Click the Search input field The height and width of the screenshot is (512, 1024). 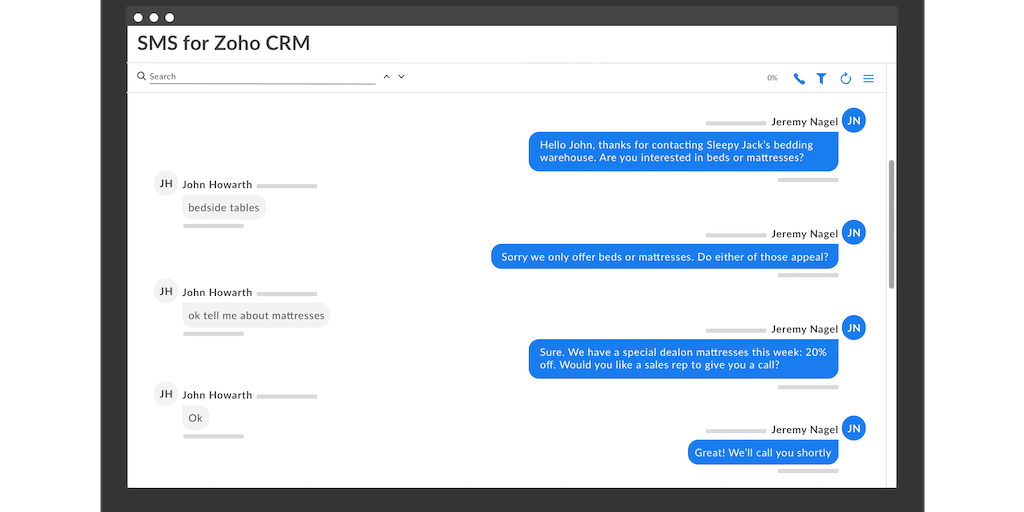262,77
